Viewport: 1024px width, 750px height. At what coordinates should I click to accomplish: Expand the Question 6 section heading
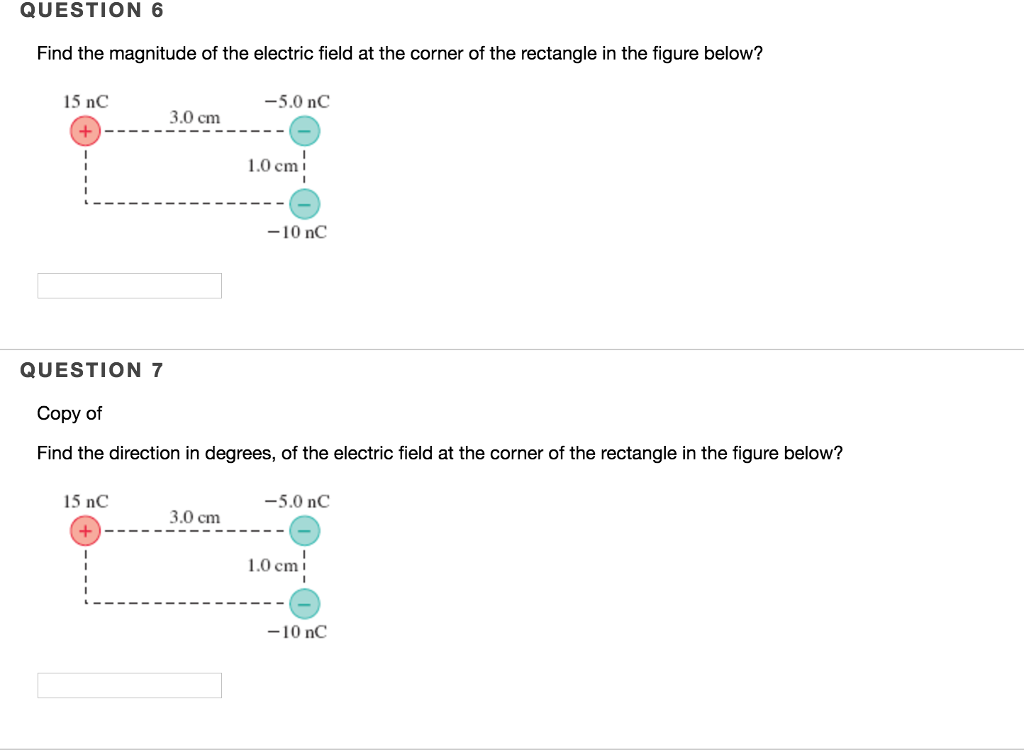(92, 11)
